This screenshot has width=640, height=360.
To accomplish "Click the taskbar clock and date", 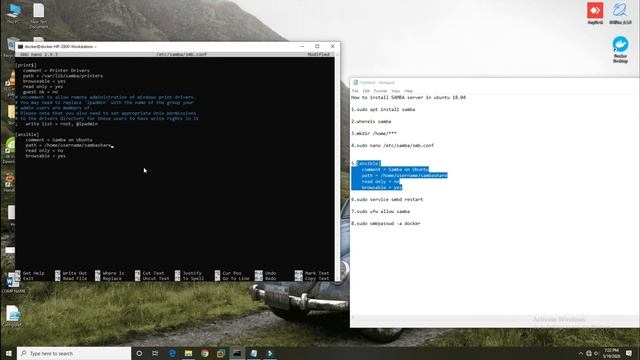I will (x=611, y=353).
